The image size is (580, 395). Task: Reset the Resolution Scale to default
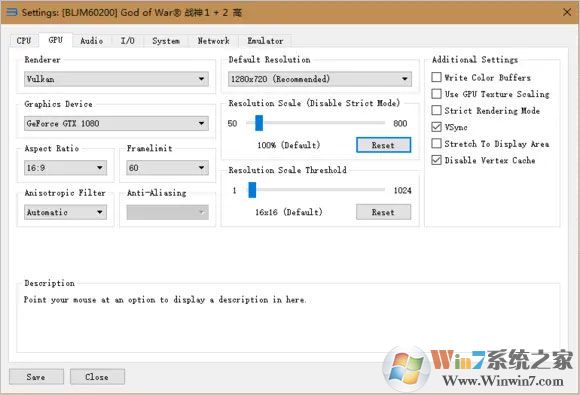383,145
